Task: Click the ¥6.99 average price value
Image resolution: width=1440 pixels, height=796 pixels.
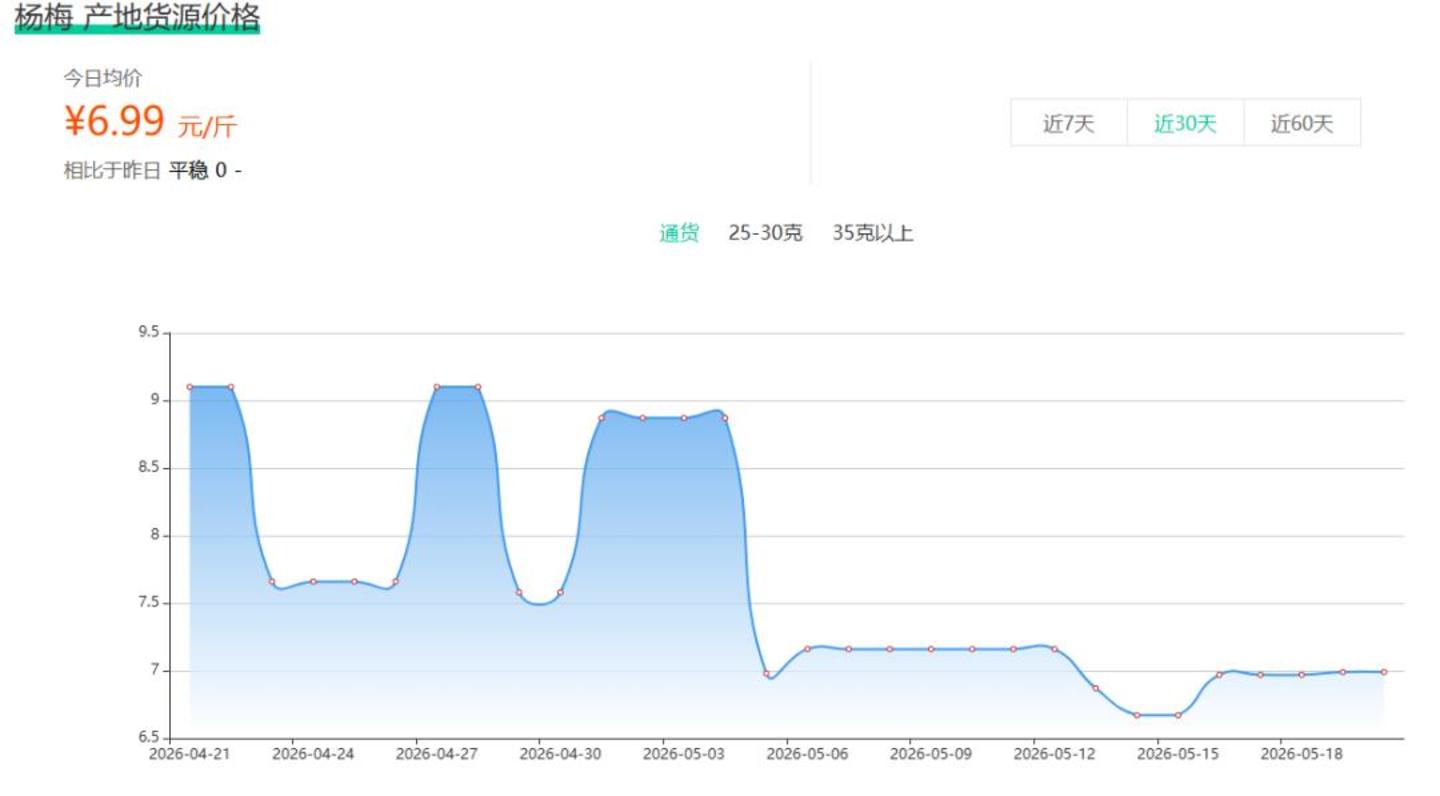Action: pos(114,122)
